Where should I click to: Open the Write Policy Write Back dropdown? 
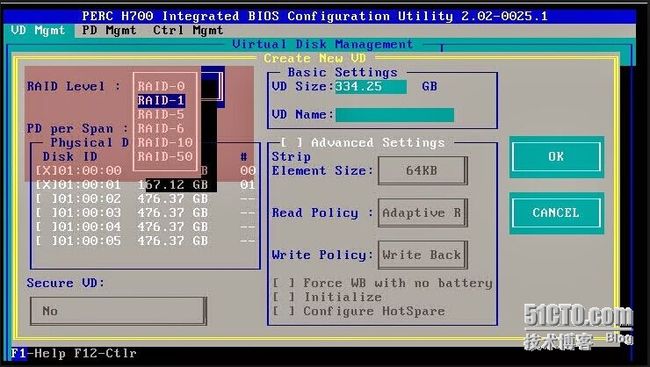(x=422, y=255)
